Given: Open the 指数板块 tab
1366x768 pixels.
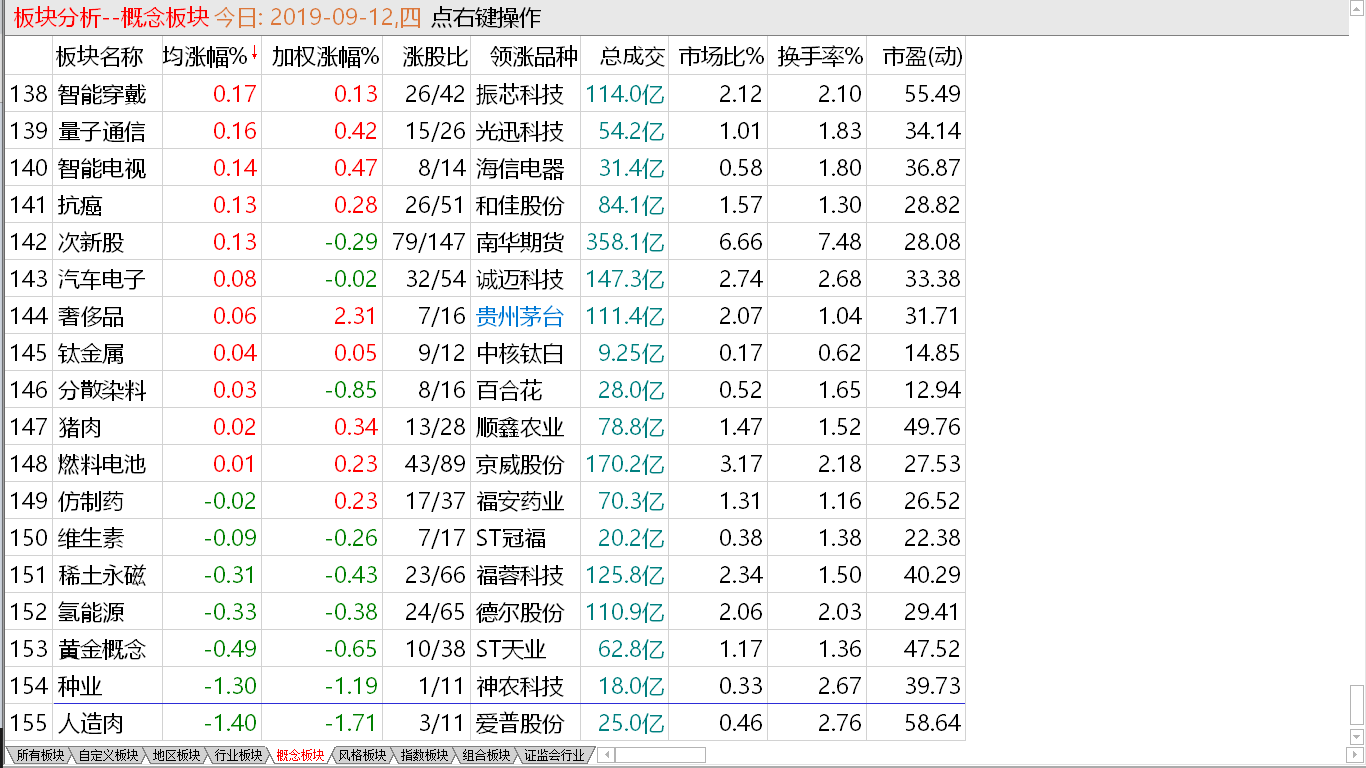Looking at the screenshot, I should tap(424, 755).
